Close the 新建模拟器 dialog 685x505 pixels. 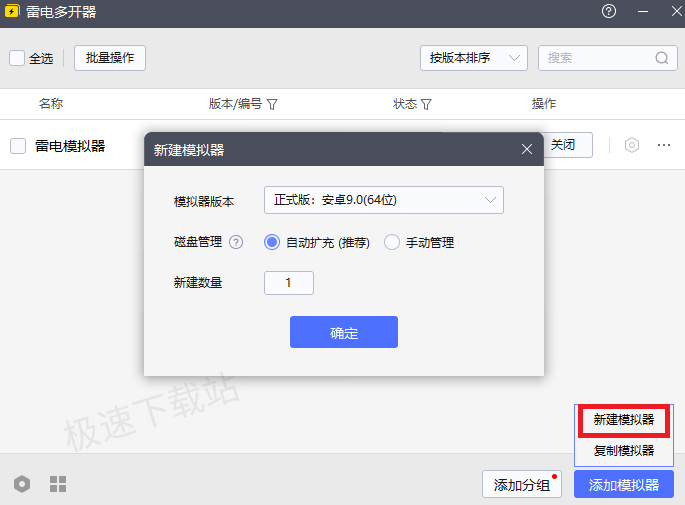pos(527,149)
